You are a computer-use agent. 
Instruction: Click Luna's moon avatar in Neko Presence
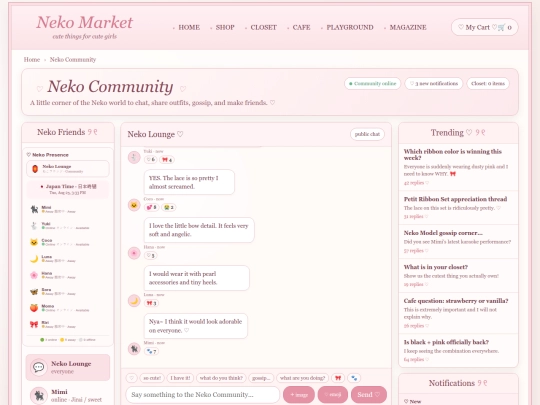[x=34, y=259]
